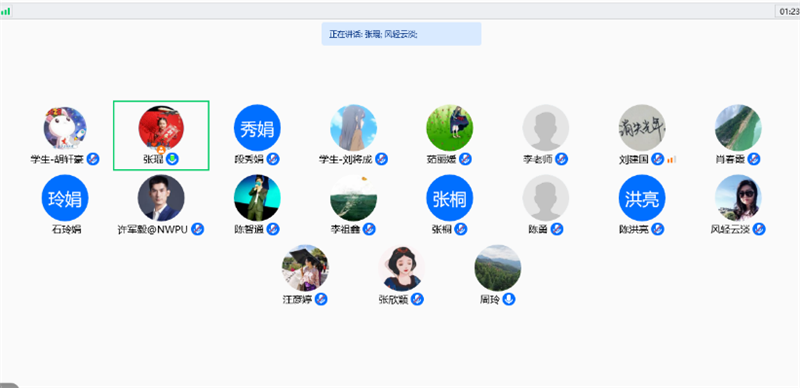
Task: Click the 正在讲话 speaking status banner
Action: tap(401, 34)
